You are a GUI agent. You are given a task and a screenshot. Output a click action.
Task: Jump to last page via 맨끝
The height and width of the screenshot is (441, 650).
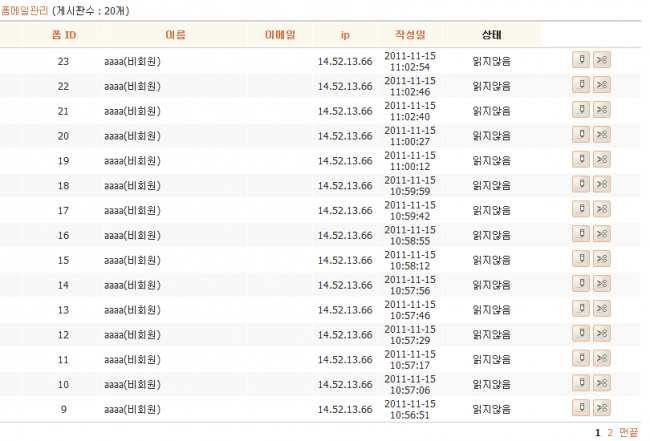[x=628, y=433]
